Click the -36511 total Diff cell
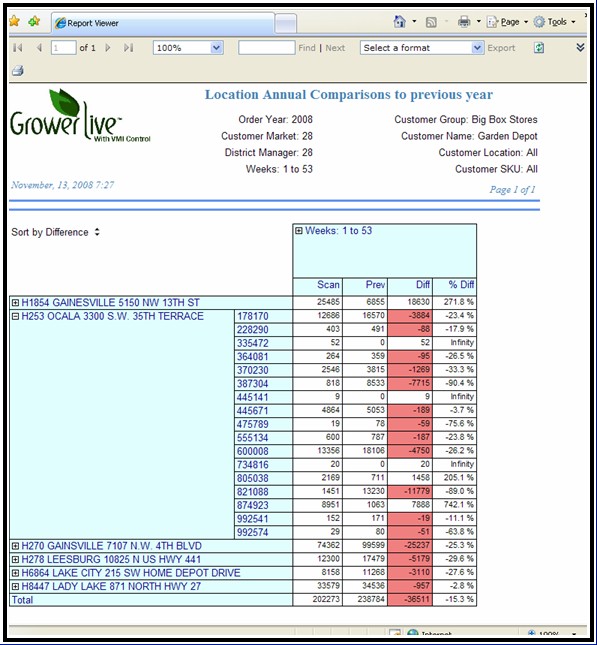Viewport: 597px width, 645px height. click(410, 600)
